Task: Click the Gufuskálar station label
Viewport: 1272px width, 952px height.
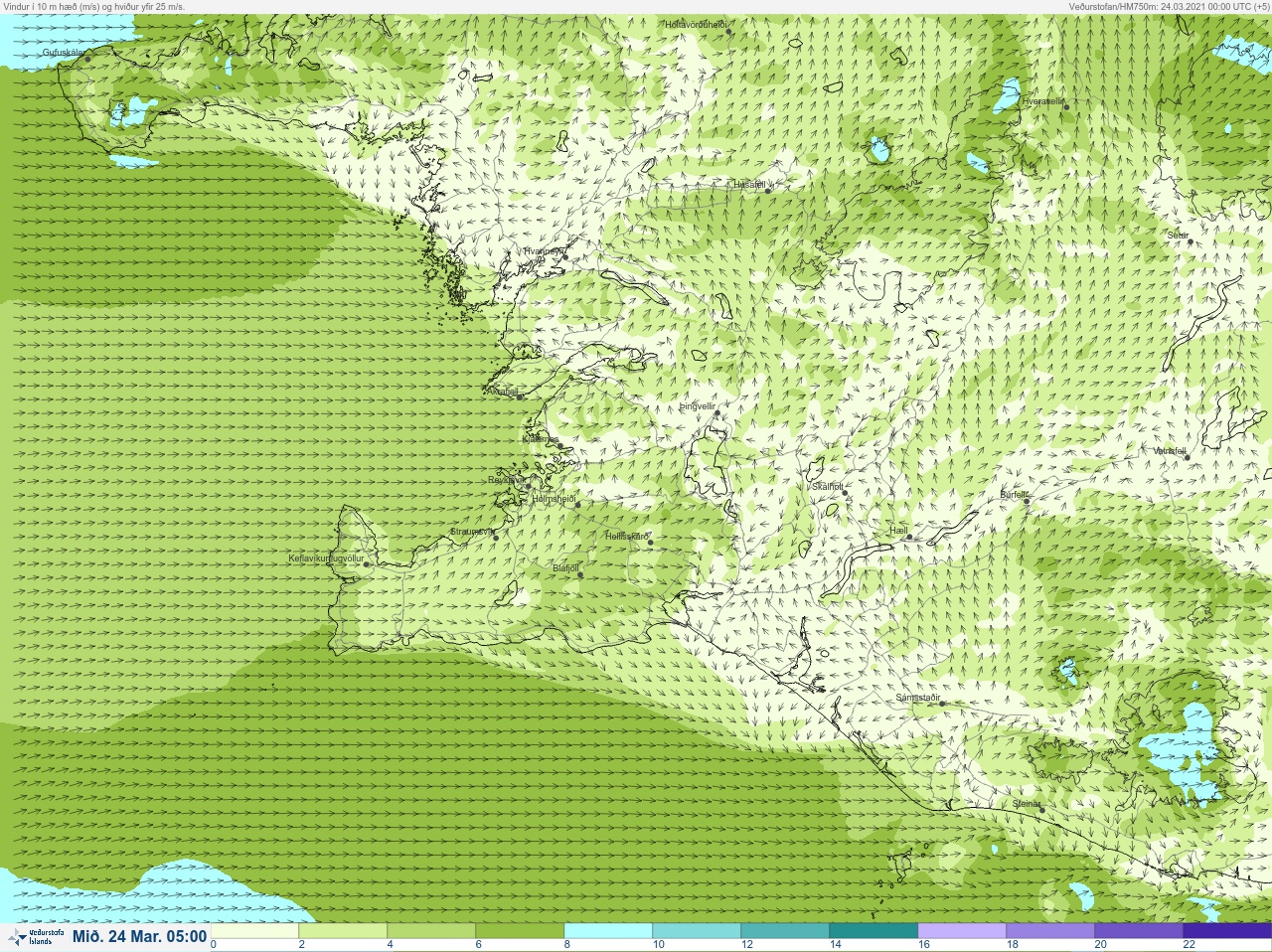Action: point(65,53)
